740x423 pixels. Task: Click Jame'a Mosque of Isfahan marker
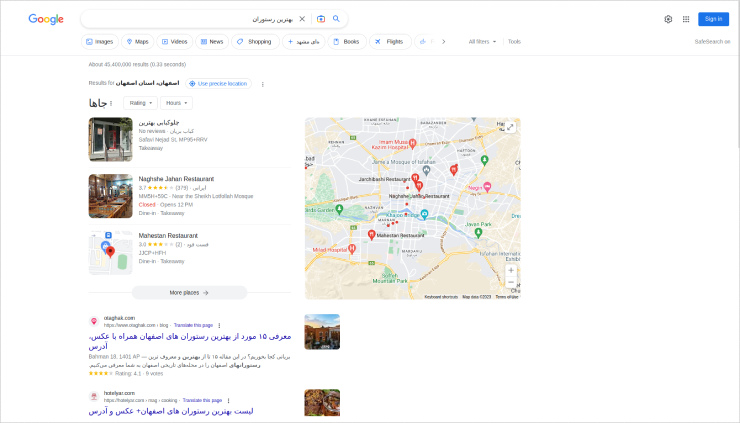tap(426, 169)
